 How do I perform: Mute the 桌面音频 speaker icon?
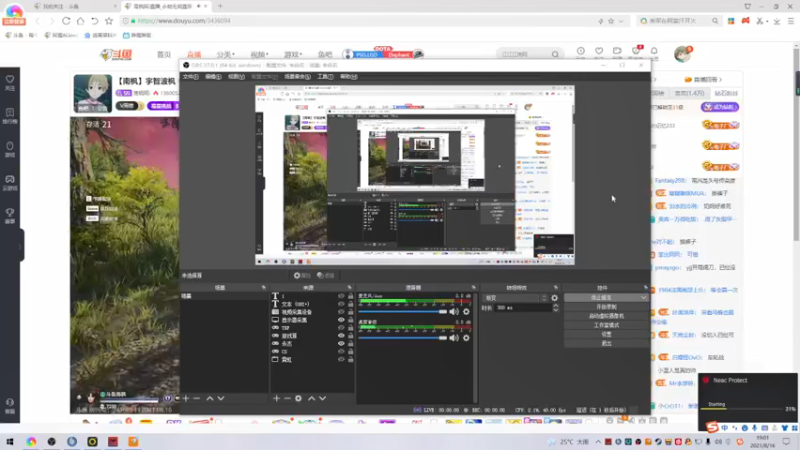pyautogui.click(x=454, y=338)
